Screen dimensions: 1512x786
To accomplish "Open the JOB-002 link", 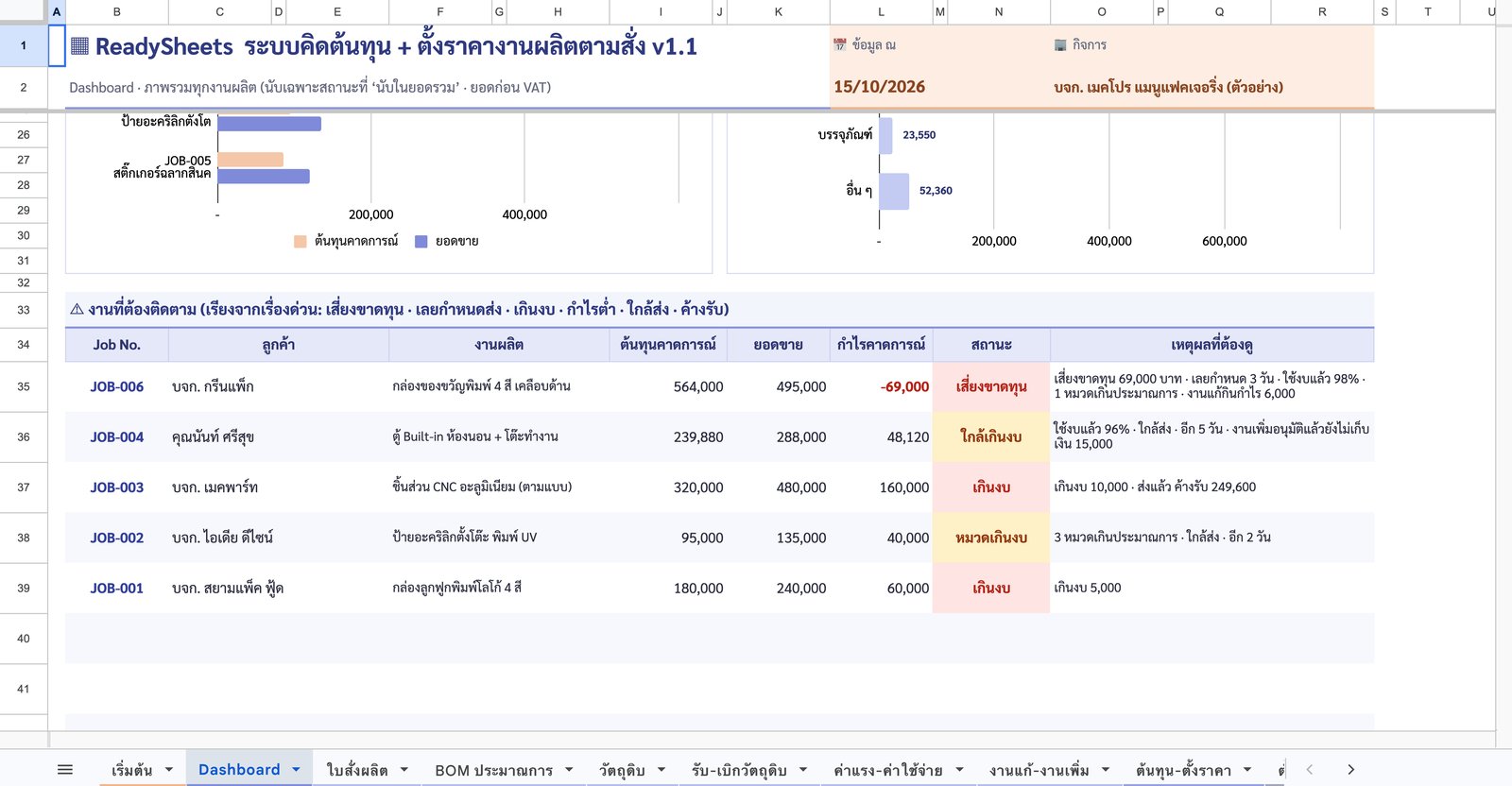I will pyautogui.click(x=117, y=538).
